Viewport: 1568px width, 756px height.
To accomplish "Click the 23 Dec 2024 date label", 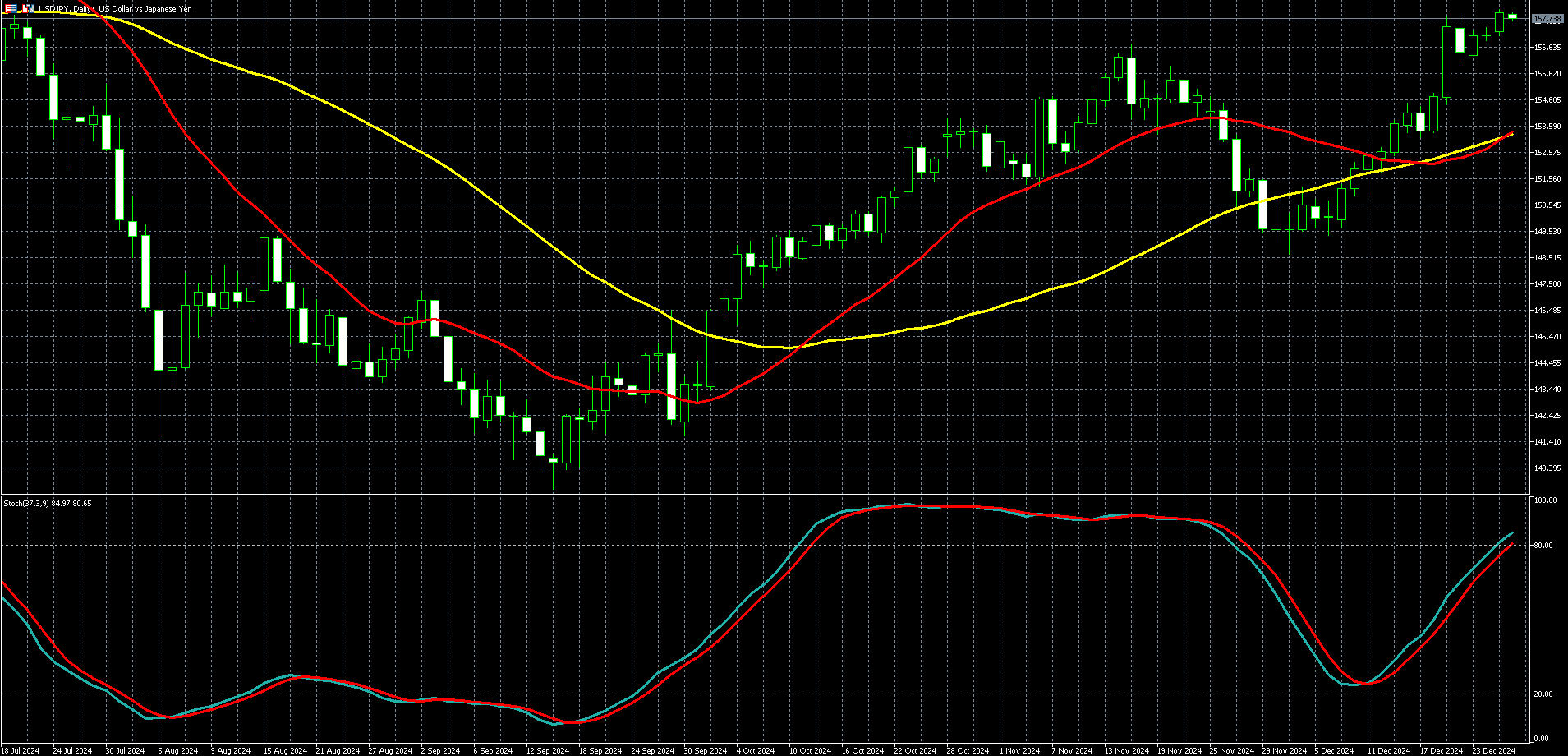I will pos(1492,750).
